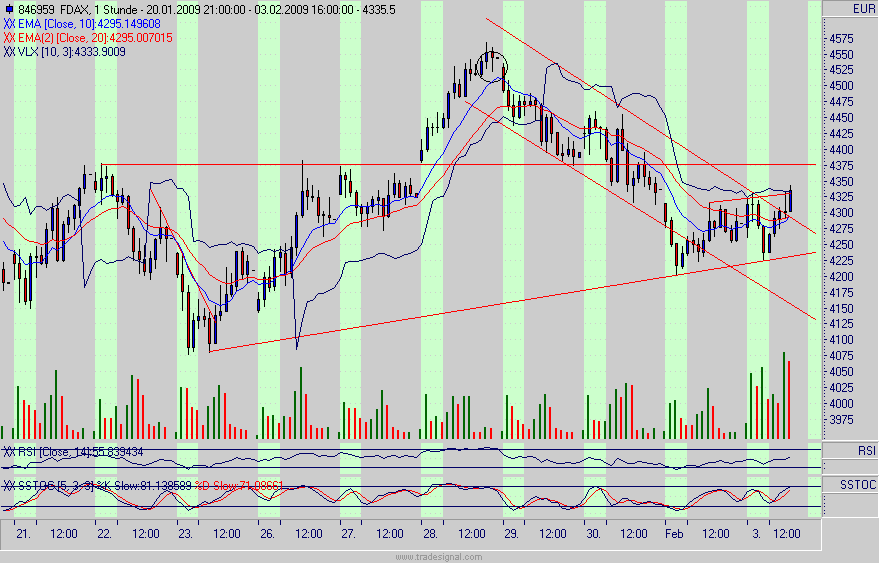This screenshot has width=879, height=563.
Task: Select the chart title '846959 FDAX, 1 Stunde'
Action: pyautogui.click(x=78, y=10)
